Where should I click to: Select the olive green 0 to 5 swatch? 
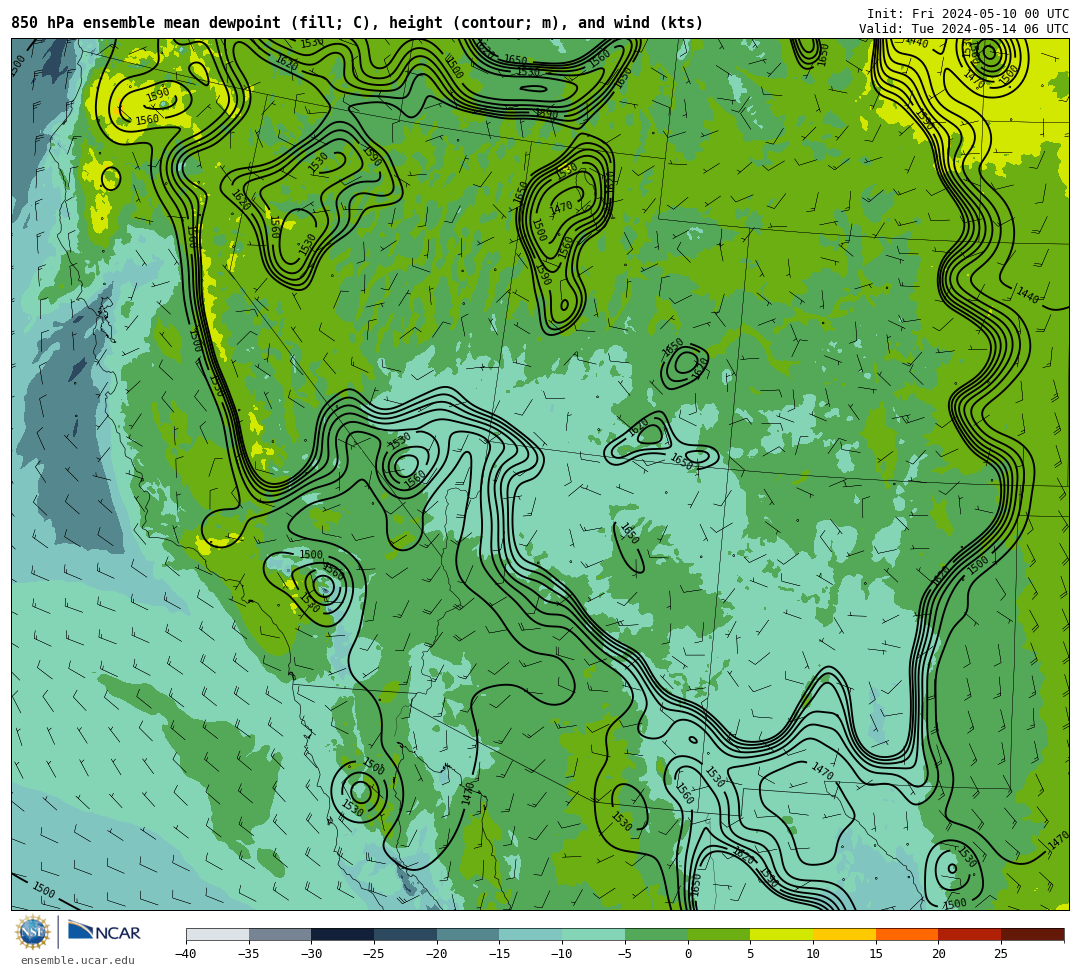tap(719, 934)
